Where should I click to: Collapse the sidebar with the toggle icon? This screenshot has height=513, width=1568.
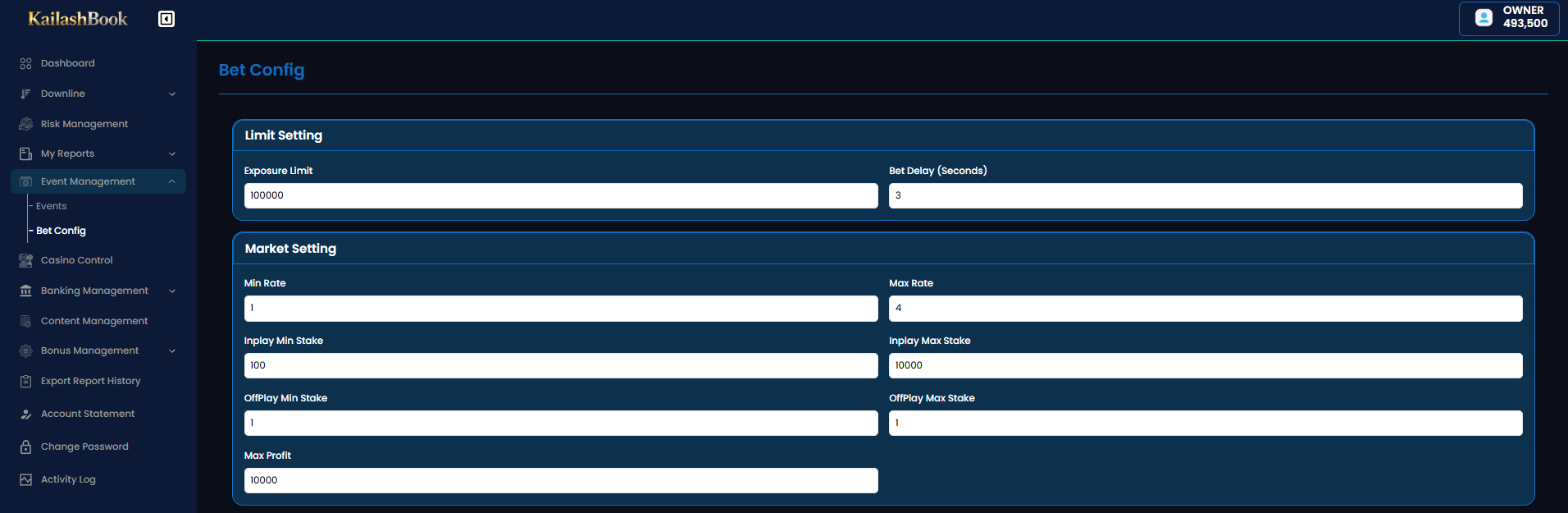(x=166, y=19)
